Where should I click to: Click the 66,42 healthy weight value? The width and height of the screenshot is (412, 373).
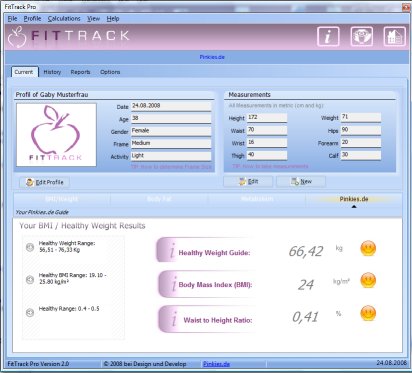306,251
